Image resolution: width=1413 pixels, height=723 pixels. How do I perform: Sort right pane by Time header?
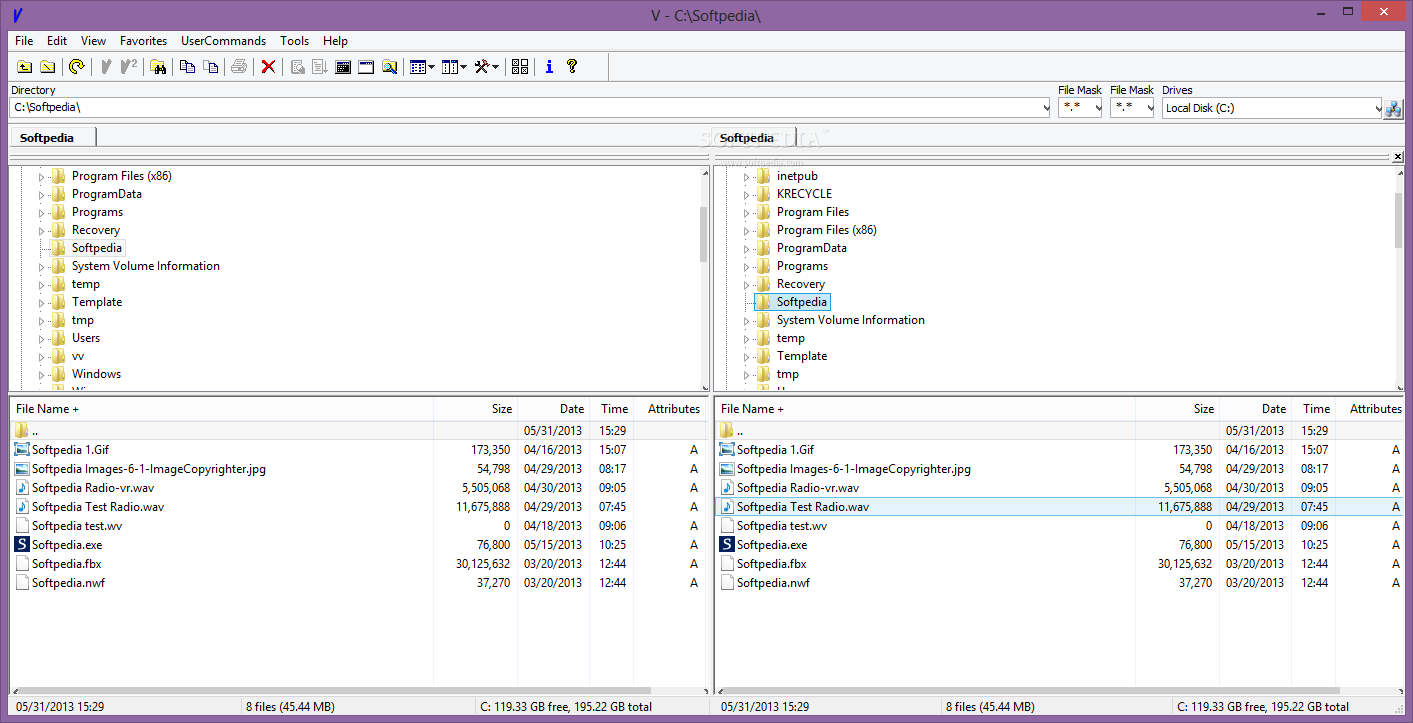(x=1314, y=409)
